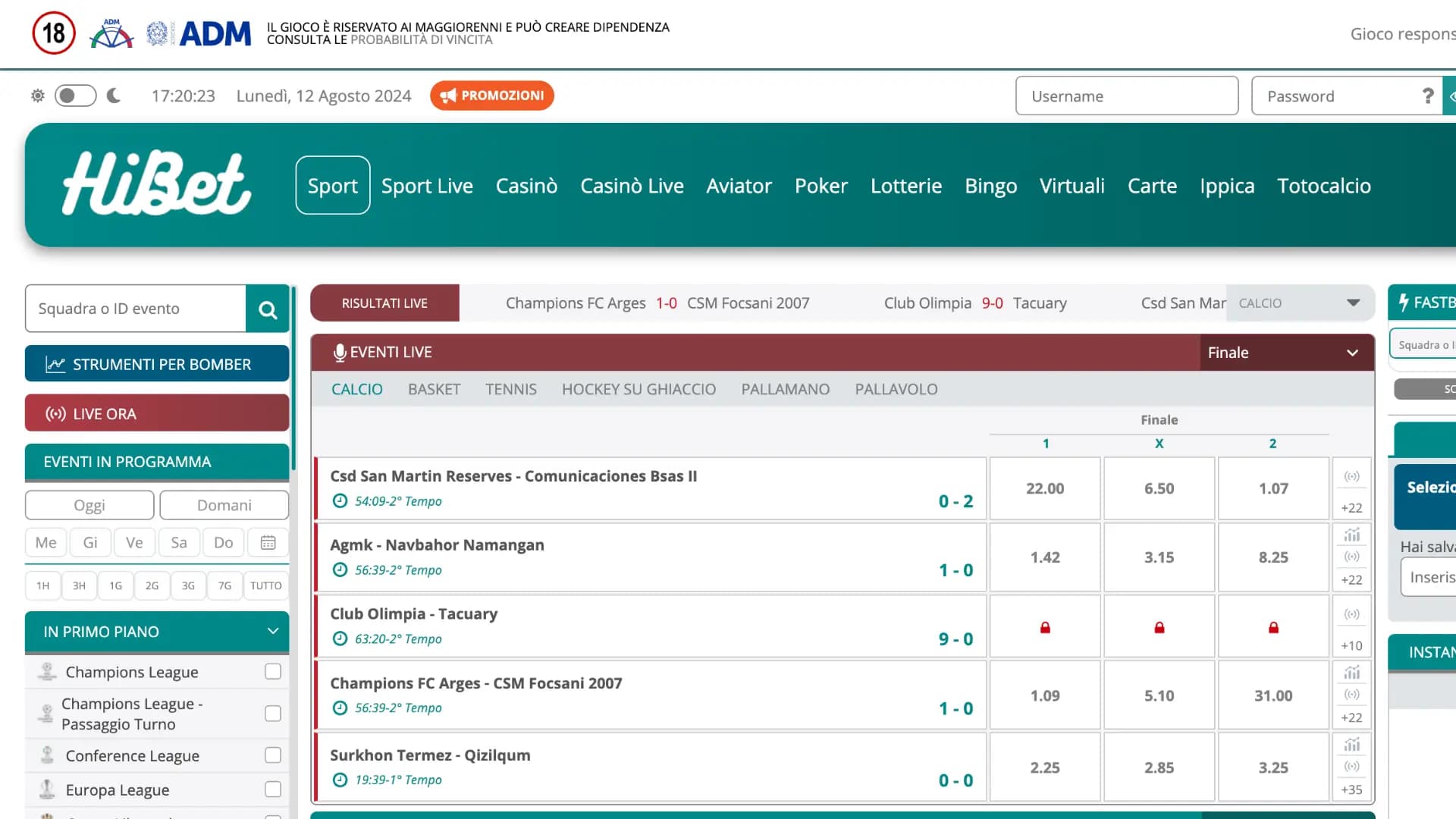Click the HiBet logo
Screen dimensions: 1456x819
[x=156, y=184]
